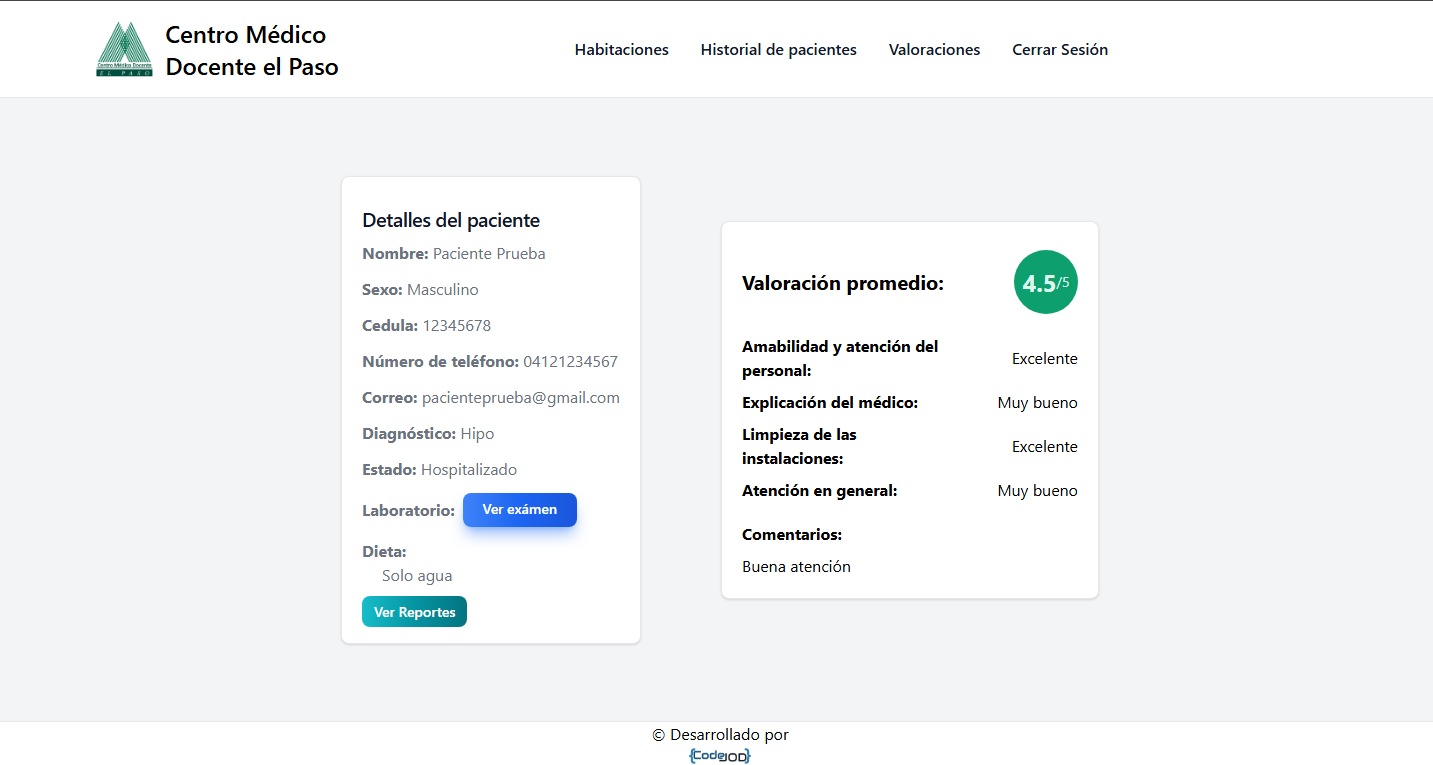This screenshot has height=765, width=1433.
Task: Click the patient email pacienteprueba@gmail.com
Action: (520, 398)
